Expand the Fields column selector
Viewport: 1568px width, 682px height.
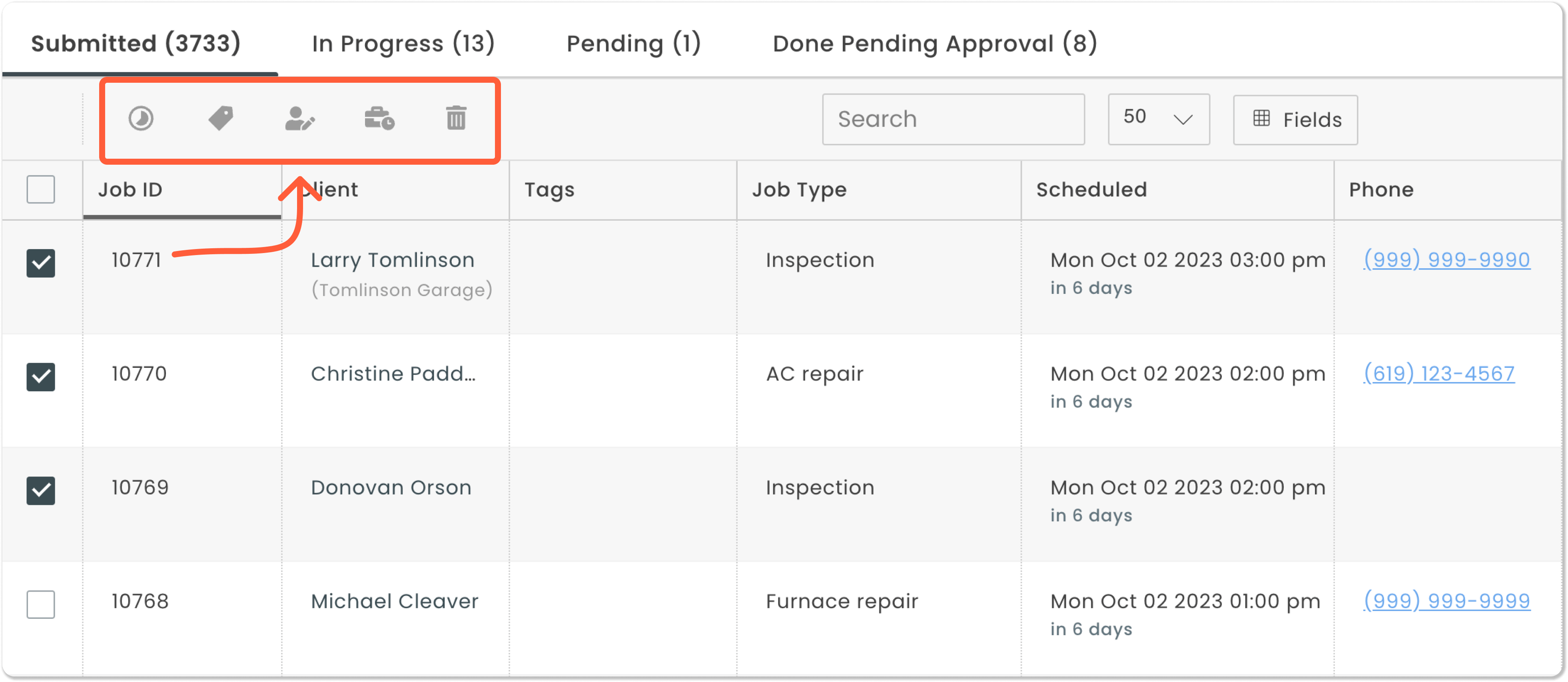tap(1295, 119)
